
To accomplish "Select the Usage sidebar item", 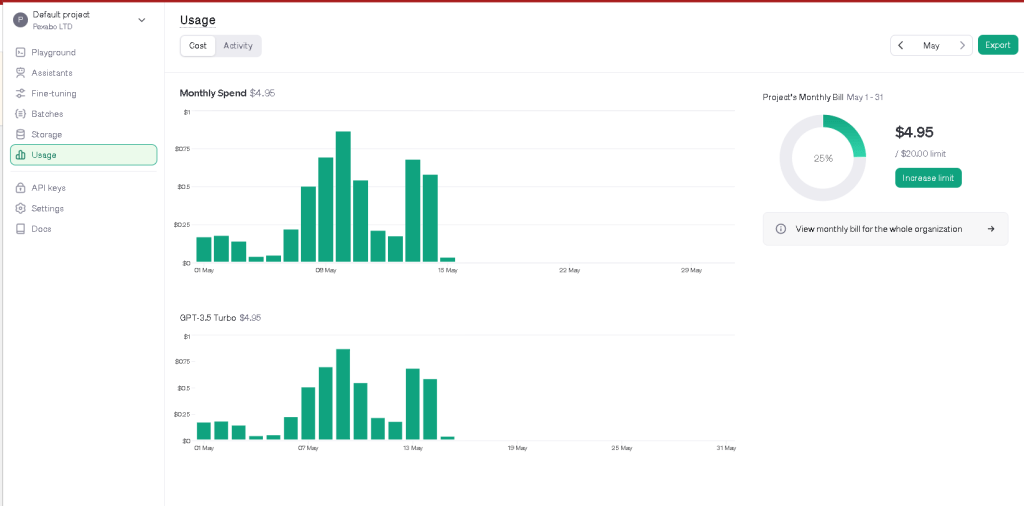I will (x=84, y=155).
